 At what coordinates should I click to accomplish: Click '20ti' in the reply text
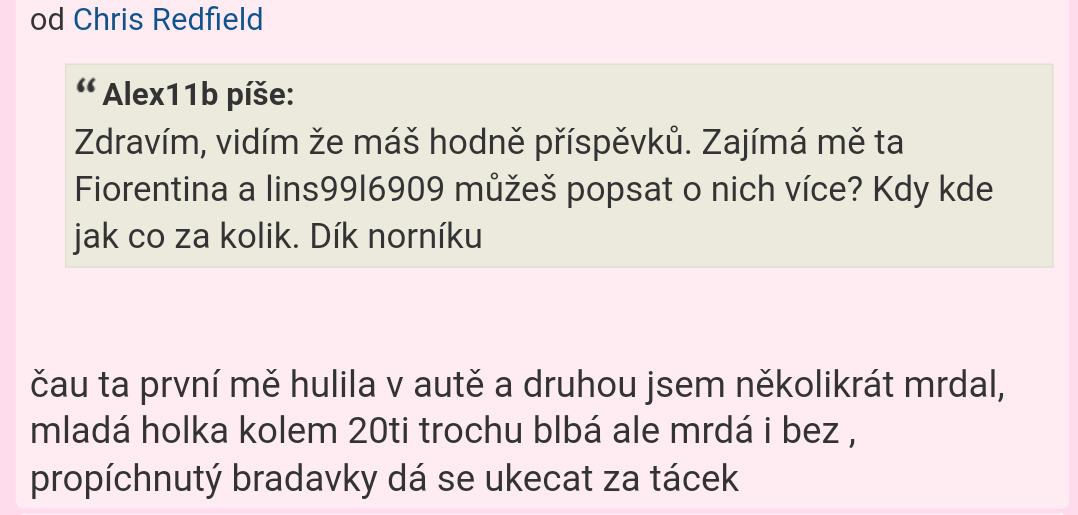coord(379,432)
